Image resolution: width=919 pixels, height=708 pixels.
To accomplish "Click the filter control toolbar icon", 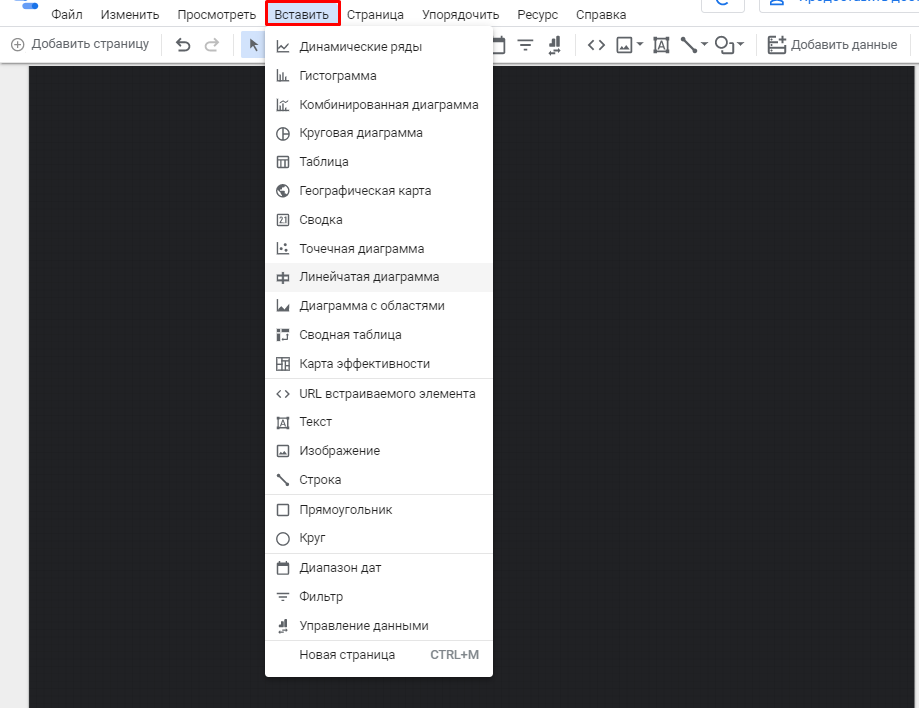I will click(525, 45).
